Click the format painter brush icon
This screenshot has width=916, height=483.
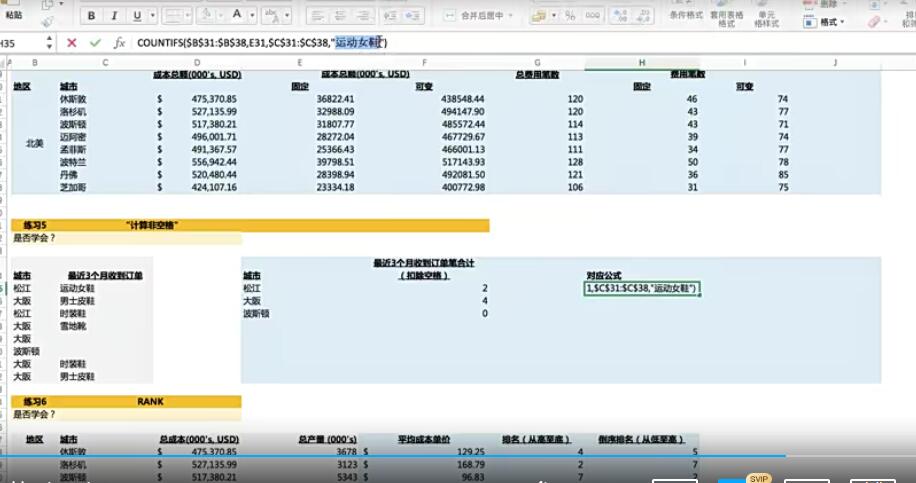(x=47, y=19)
